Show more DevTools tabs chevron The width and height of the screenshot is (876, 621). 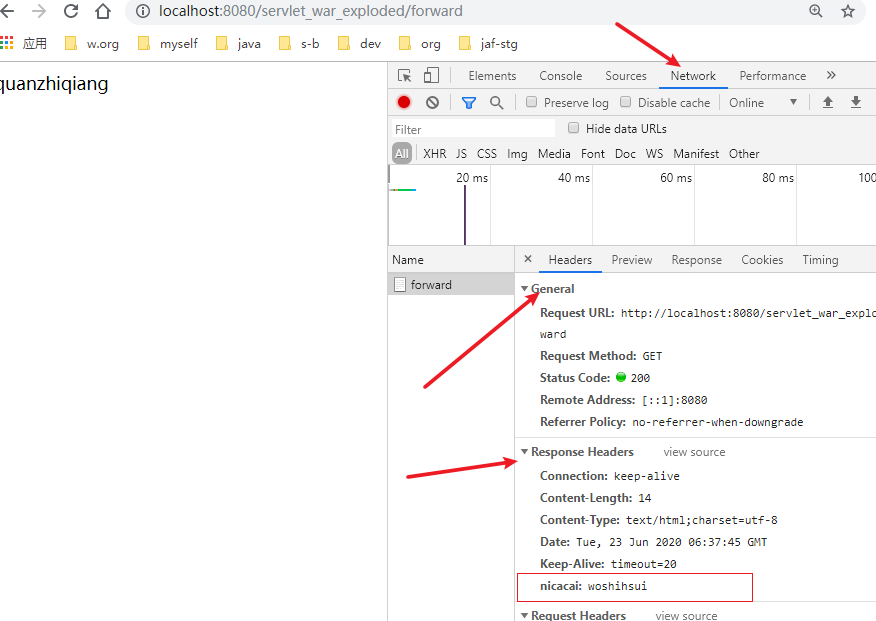831,75
